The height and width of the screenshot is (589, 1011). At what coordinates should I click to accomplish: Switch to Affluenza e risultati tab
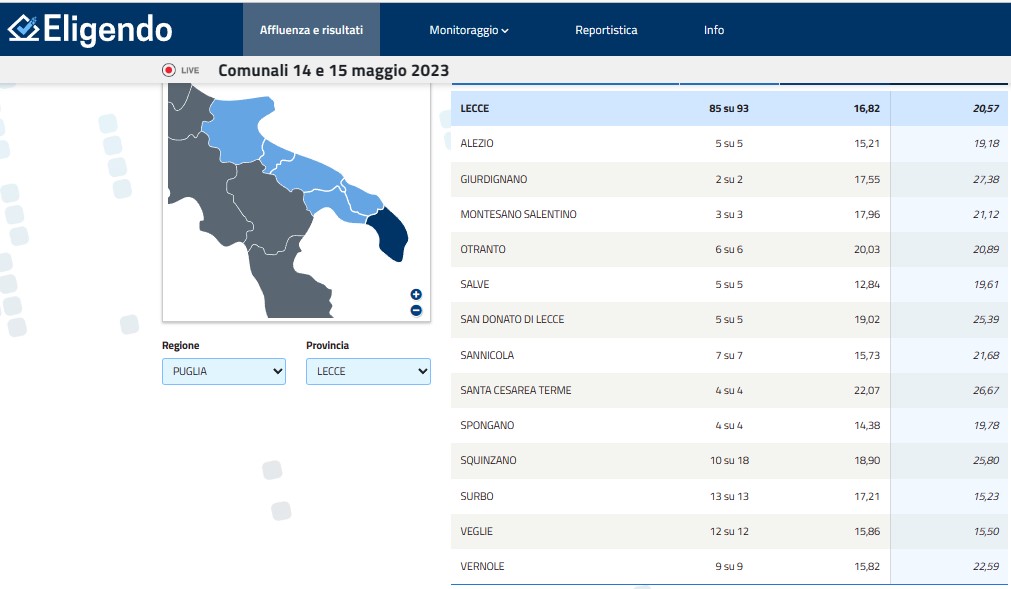(311, 30)
